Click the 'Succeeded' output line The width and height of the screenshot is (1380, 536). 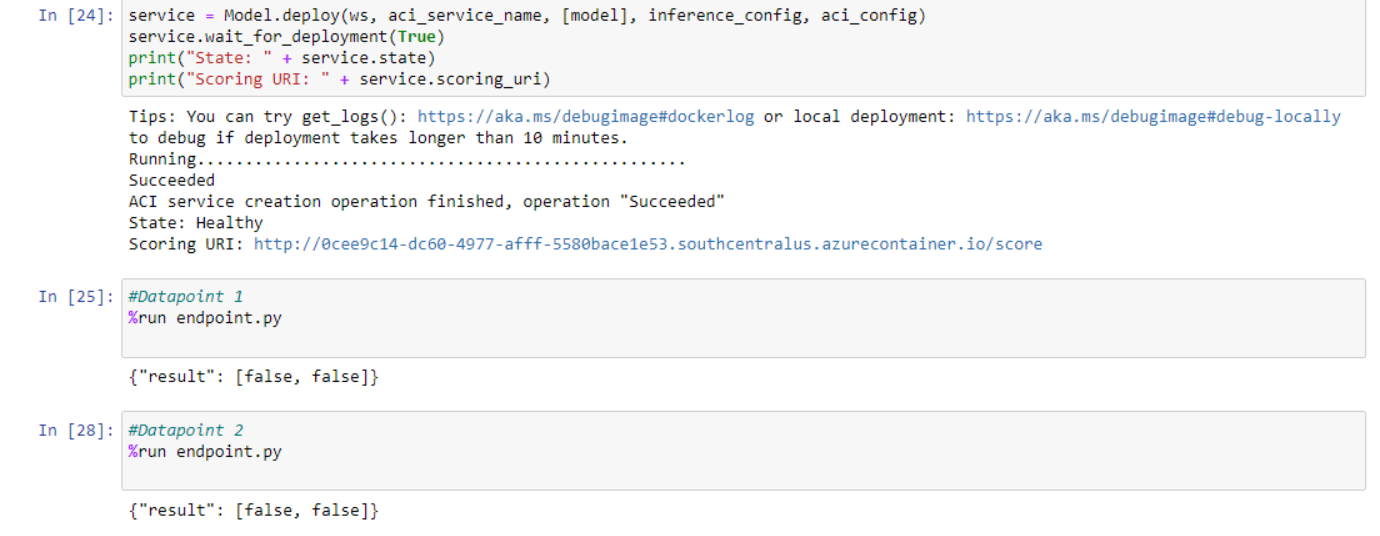(172, 181)
